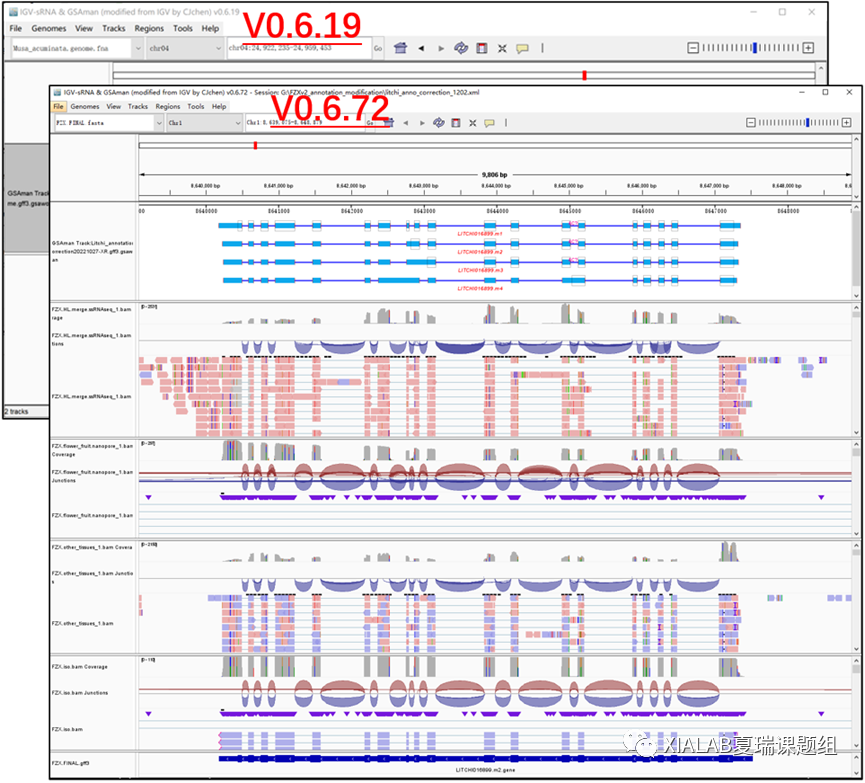
Task: Open Regions menu in the v0.6.72 window
Action: pos(168,106)
